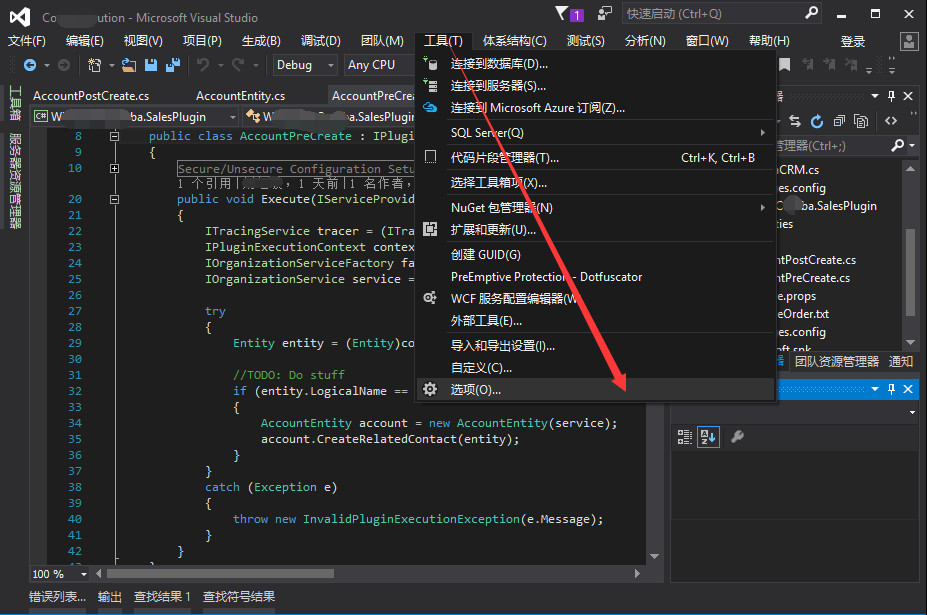Open the 查找符号结果 bottom tab
This screenshot has height=615, width=927.
(x=239, y=597)
